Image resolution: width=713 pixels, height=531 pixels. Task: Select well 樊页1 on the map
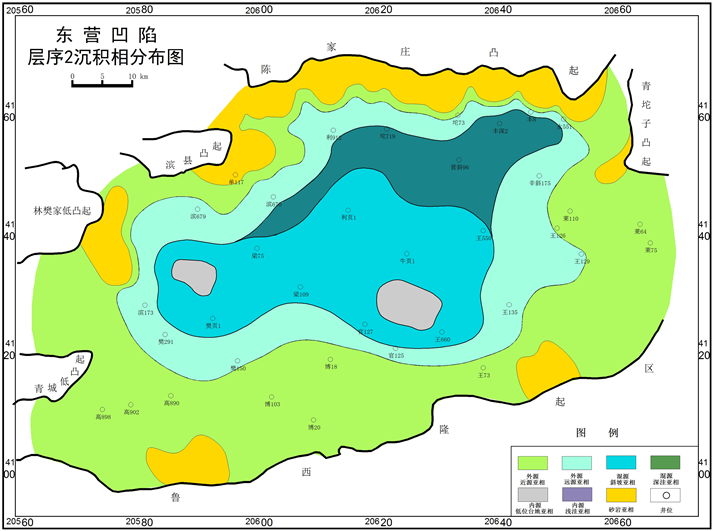[x=212, y=318]
